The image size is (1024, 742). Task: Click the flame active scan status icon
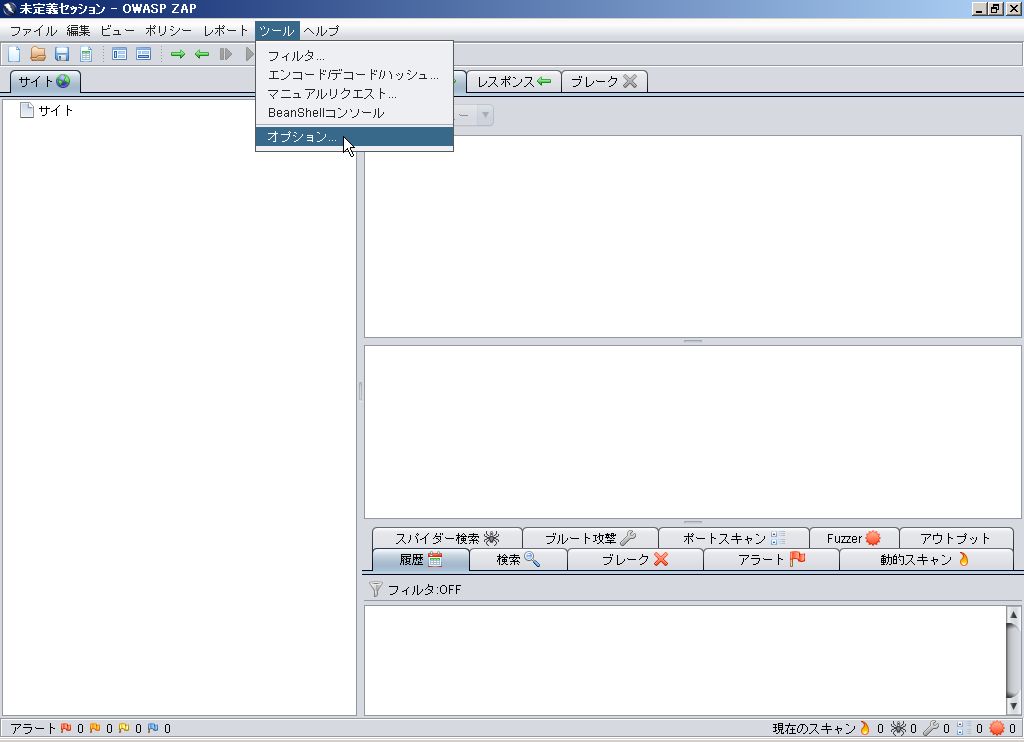pyautogui.click(x=865, y=728)
